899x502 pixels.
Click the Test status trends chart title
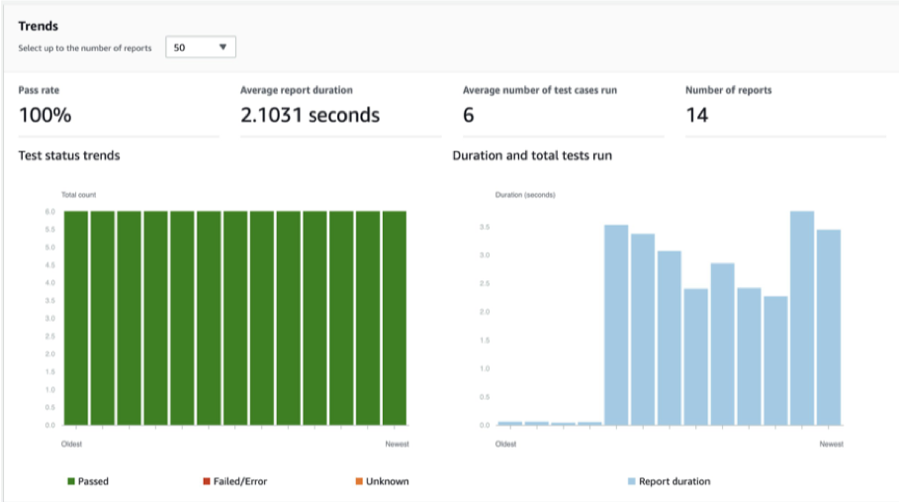[69, 155]
